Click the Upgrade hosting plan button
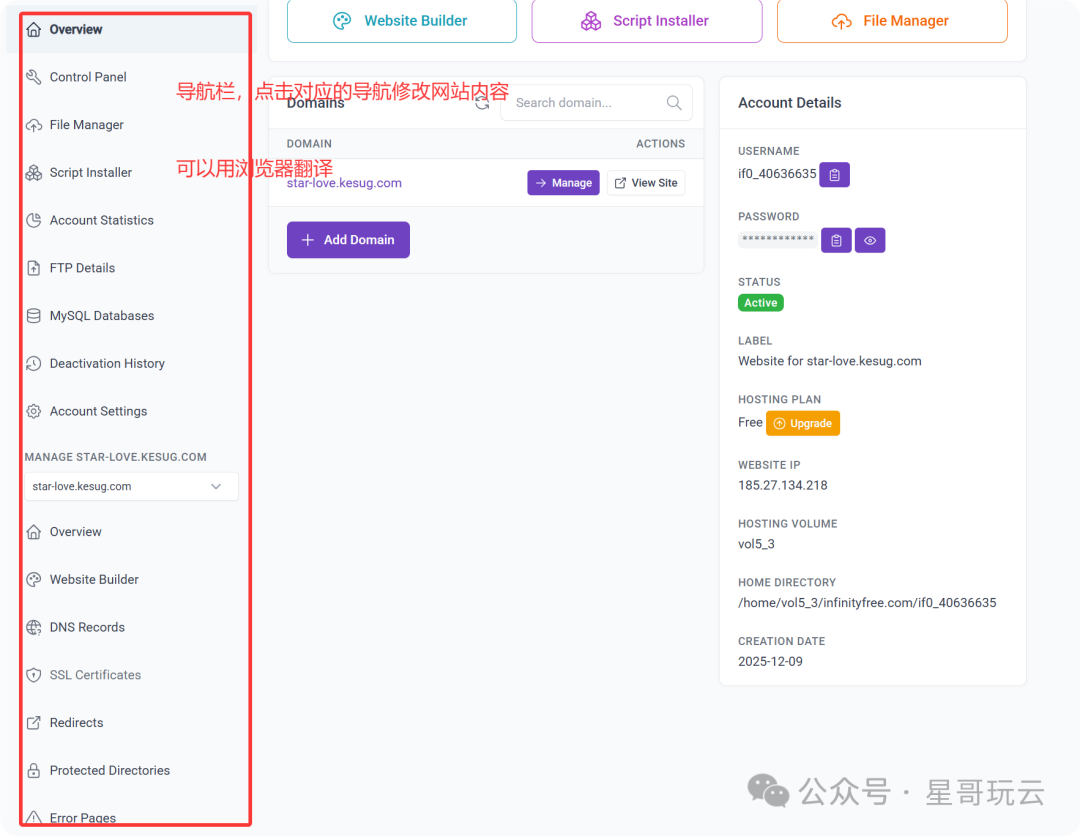 tap(803, 424)
